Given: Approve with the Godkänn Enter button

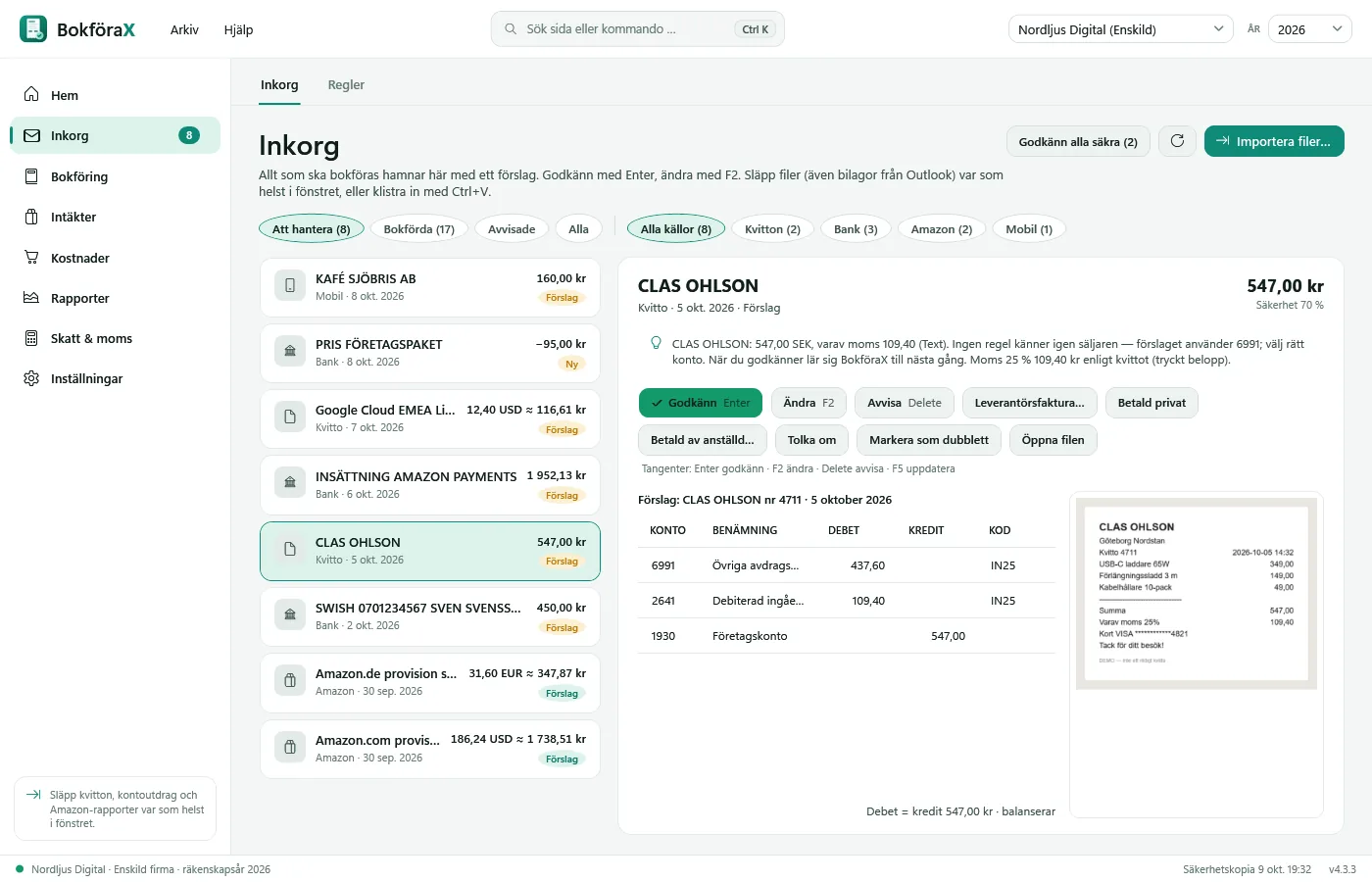Looking at the screenshot, I should (701, 403).
